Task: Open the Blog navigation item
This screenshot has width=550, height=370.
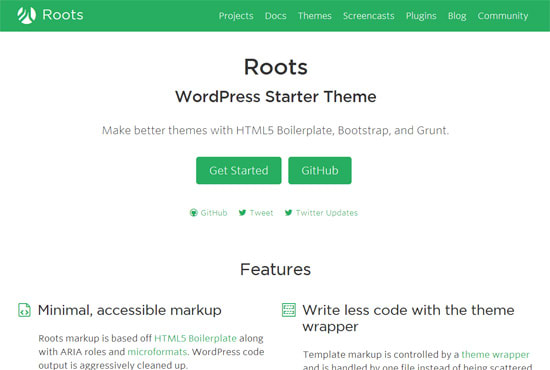Action: 457,16
